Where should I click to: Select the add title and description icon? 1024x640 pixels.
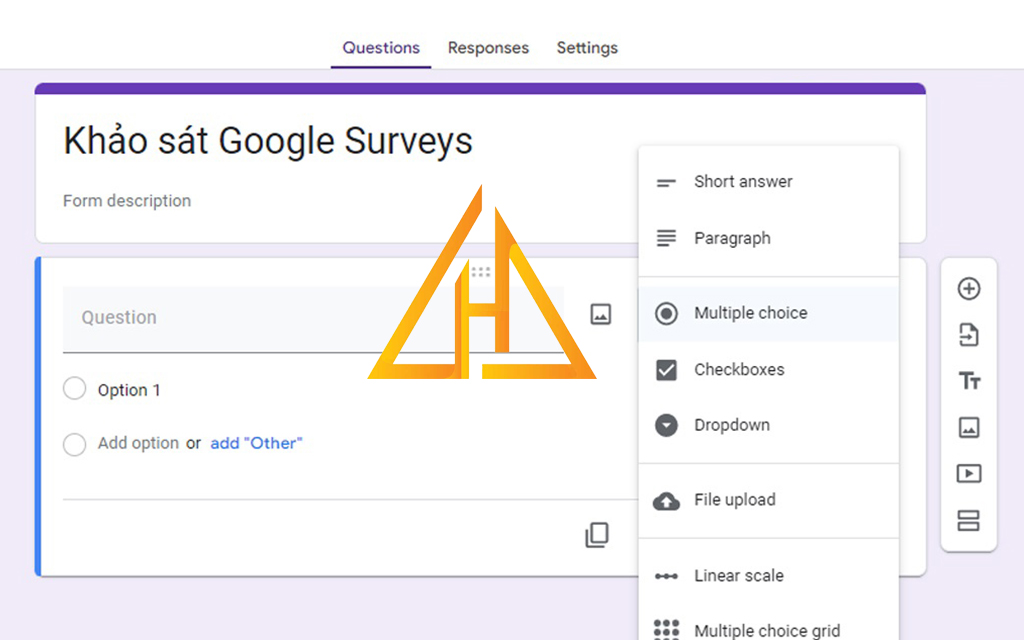[968, 381]
